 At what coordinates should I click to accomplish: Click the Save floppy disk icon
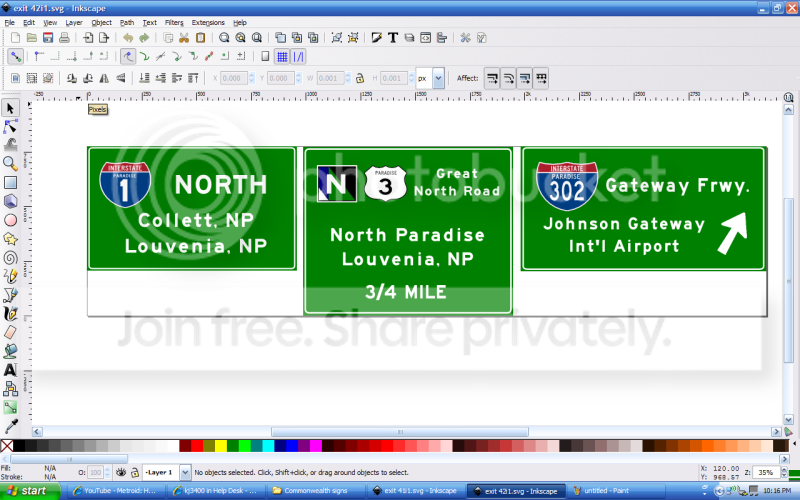pos(48,38)
